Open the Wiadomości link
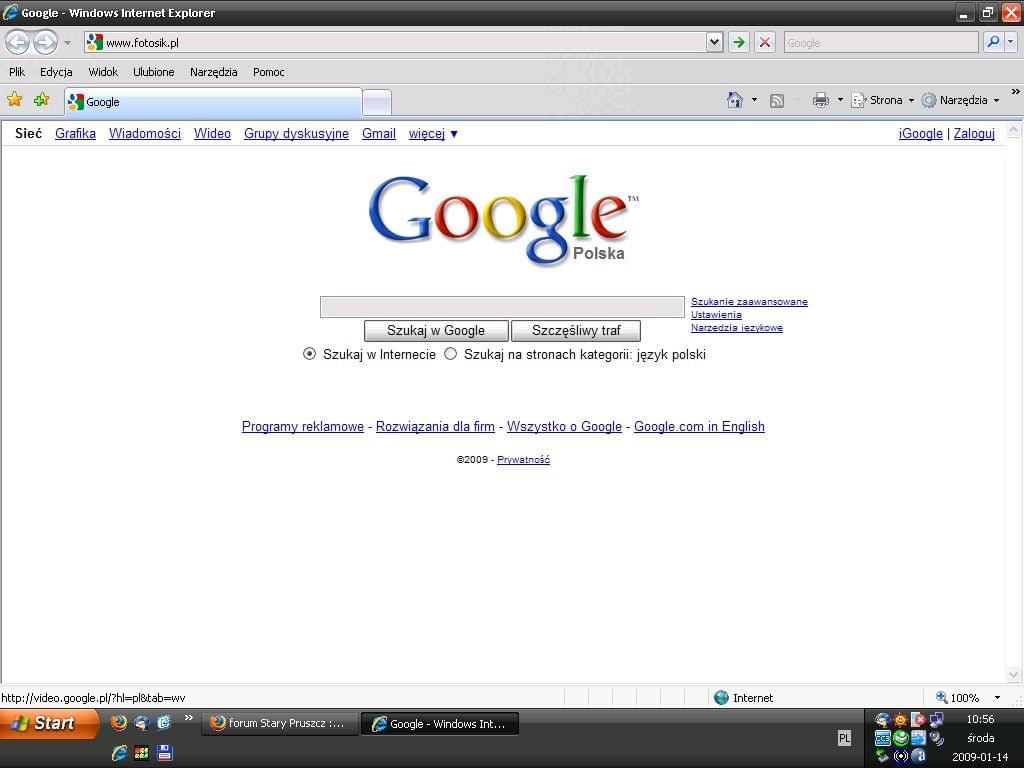Screen dimensions: 1024x768 tap(145, 133)
